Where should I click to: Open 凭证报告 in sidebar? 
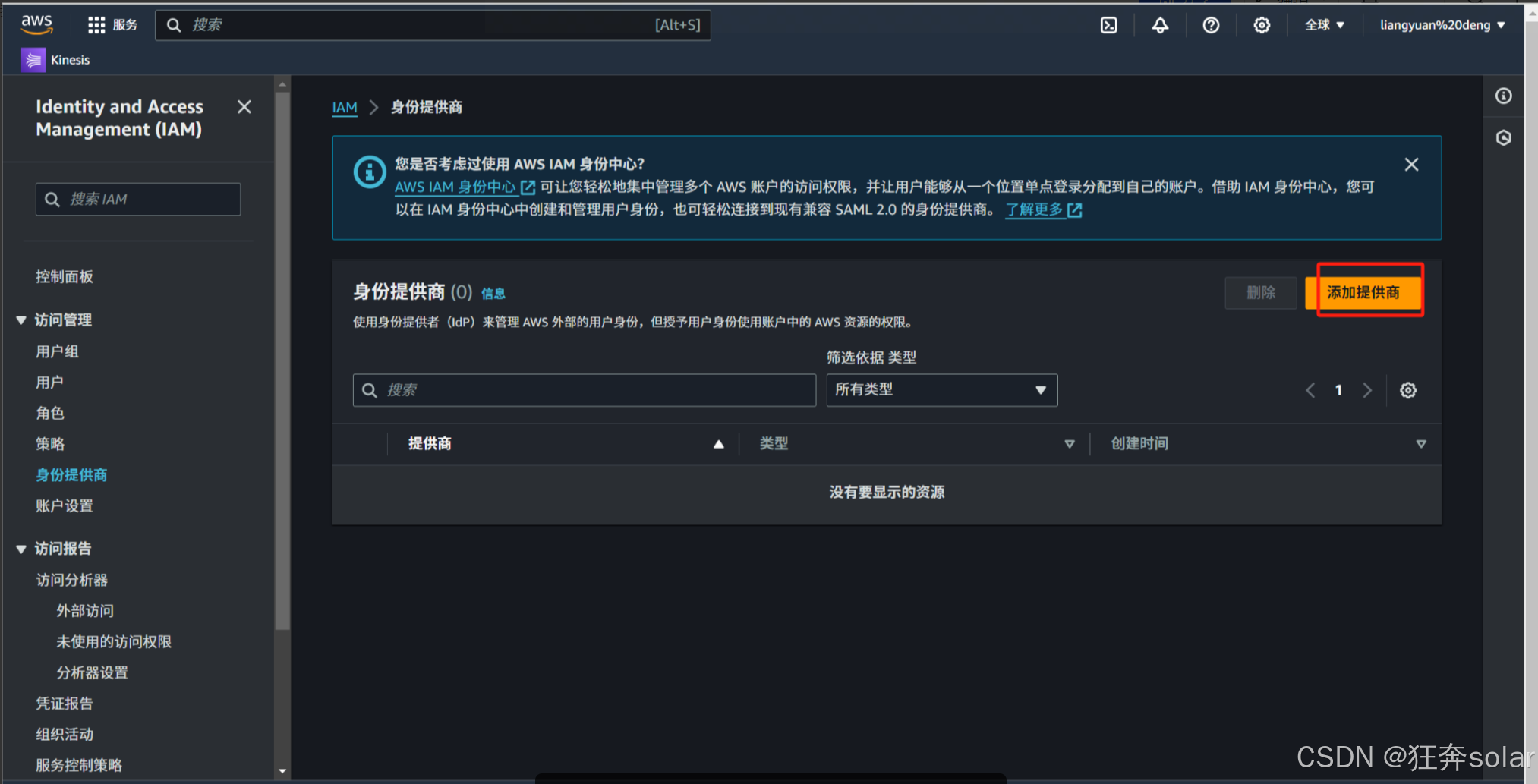pos(65,704)
